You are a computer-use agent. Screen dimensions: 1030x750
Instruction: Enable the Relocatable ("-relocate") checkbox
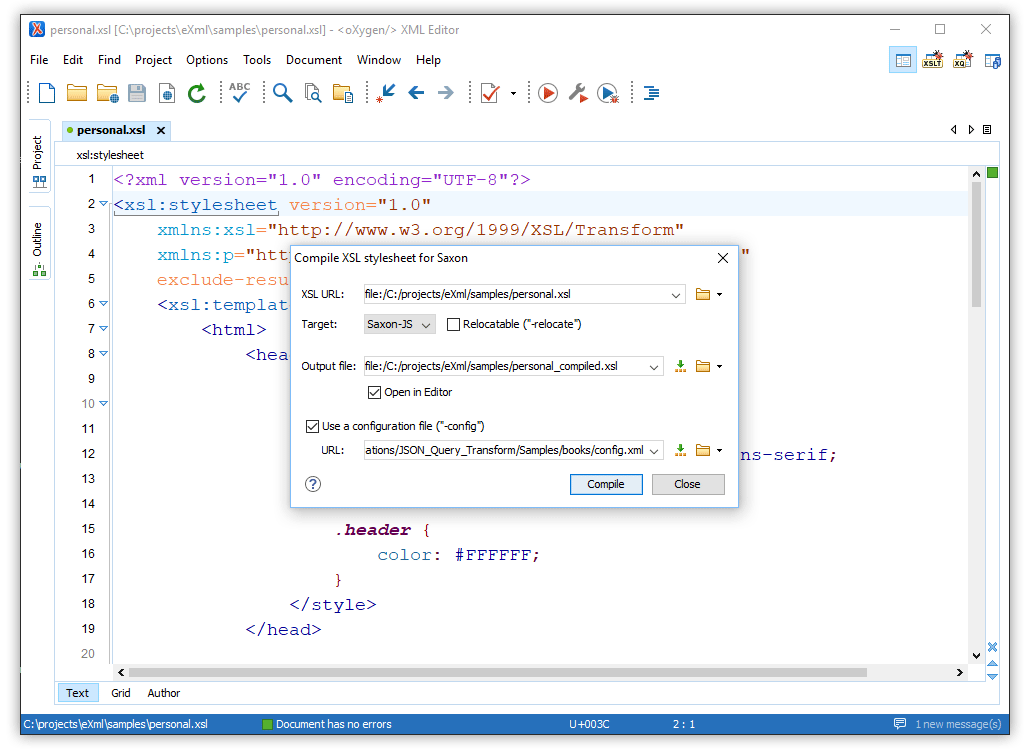pyautogui.click(x=453, y=324)
